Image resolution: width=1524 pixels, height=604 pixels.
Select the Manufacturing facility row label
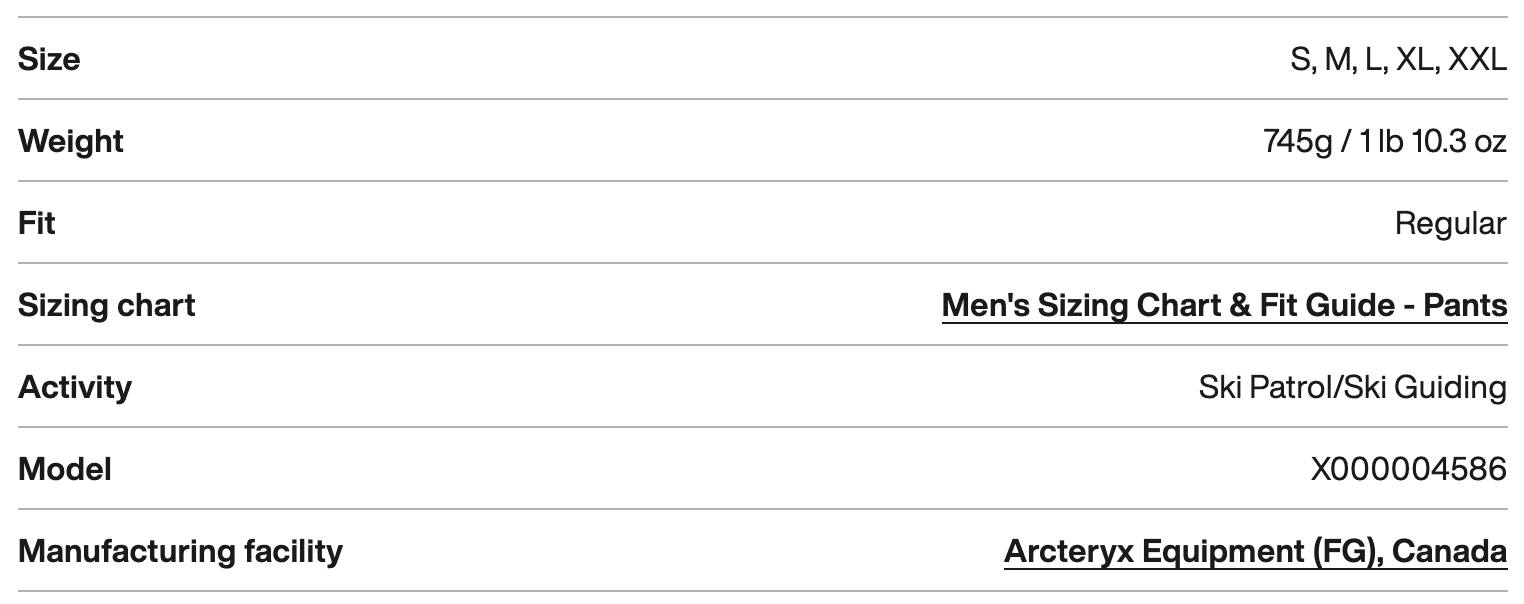[180, 551]
